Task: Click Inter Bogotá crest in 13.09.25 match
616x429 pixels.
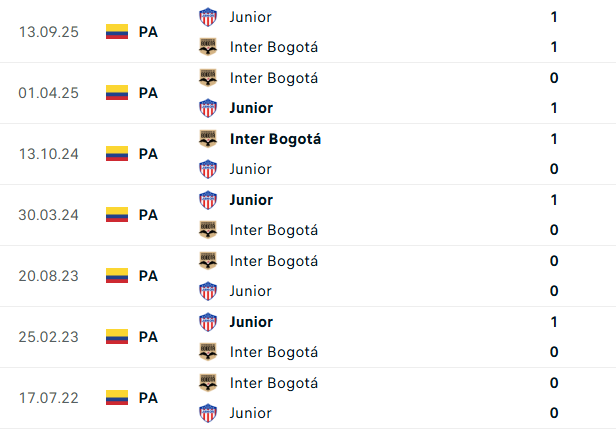Action: tap(208, 46)
